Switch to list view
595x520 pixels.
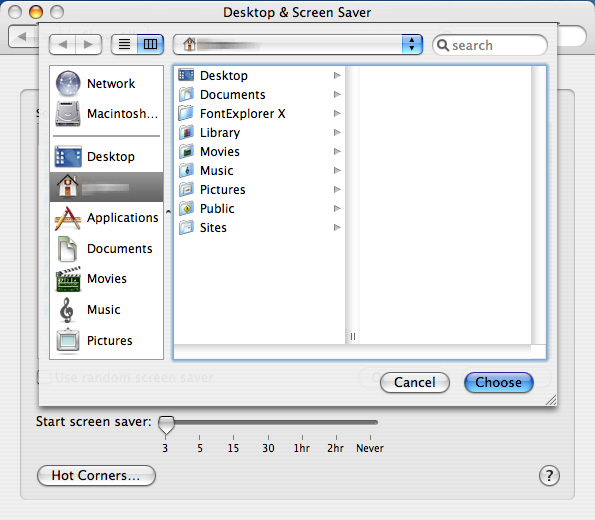[x=124, y=44]
